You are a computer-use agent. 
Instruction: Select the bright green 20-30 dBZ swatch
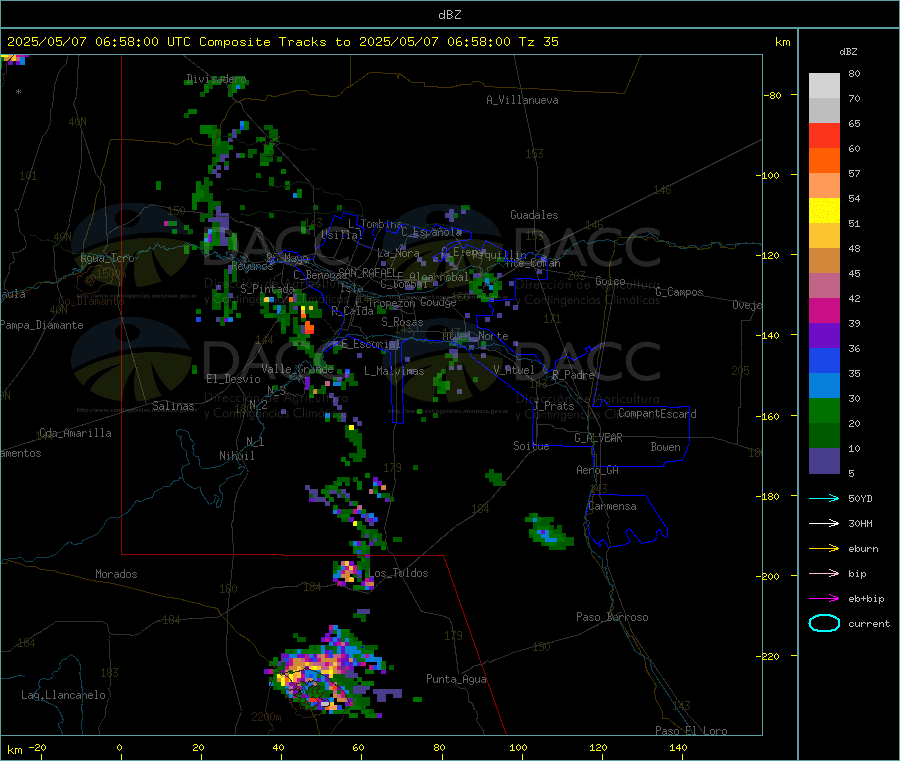tap(824, 410)
